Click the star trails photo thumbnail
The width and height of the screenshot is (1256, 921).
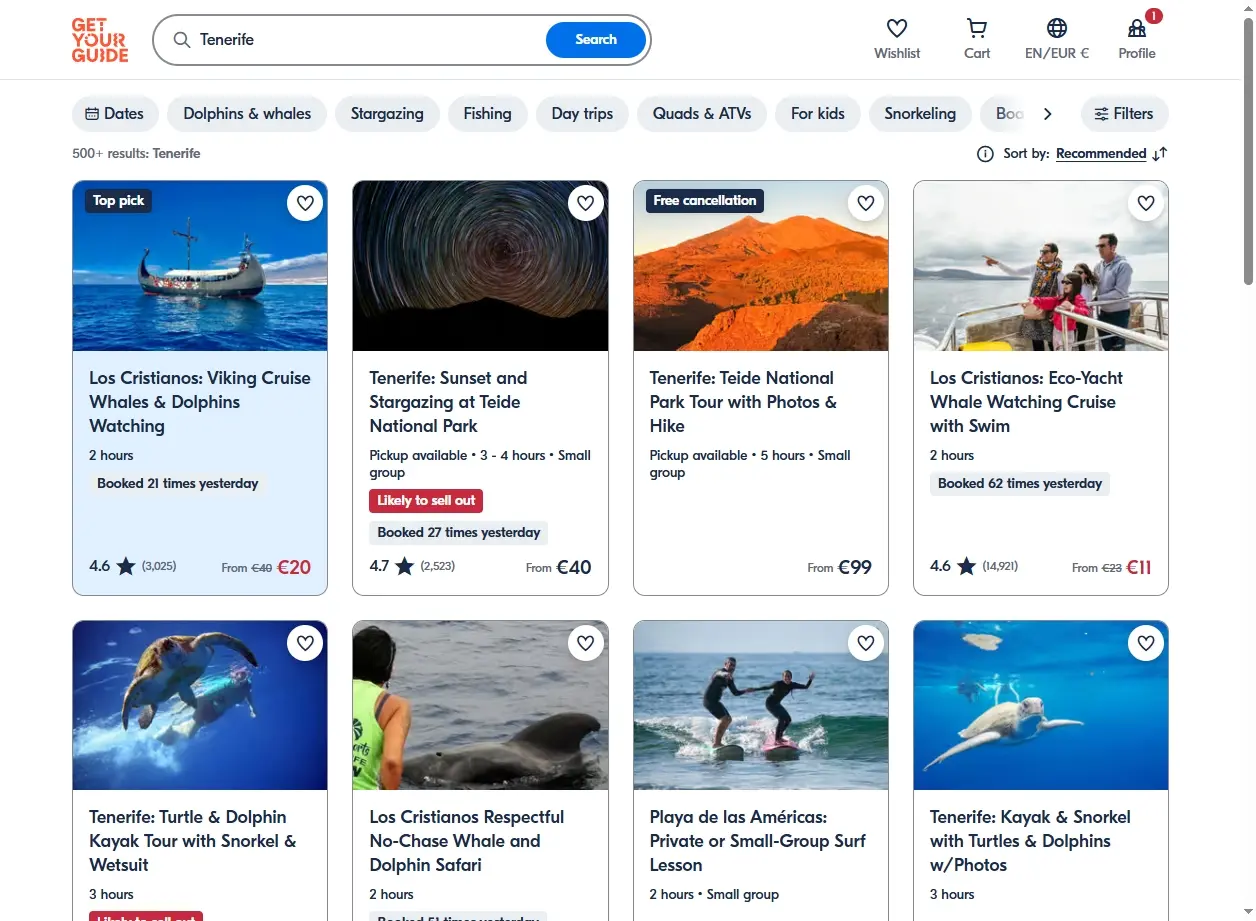pos(480,266)
